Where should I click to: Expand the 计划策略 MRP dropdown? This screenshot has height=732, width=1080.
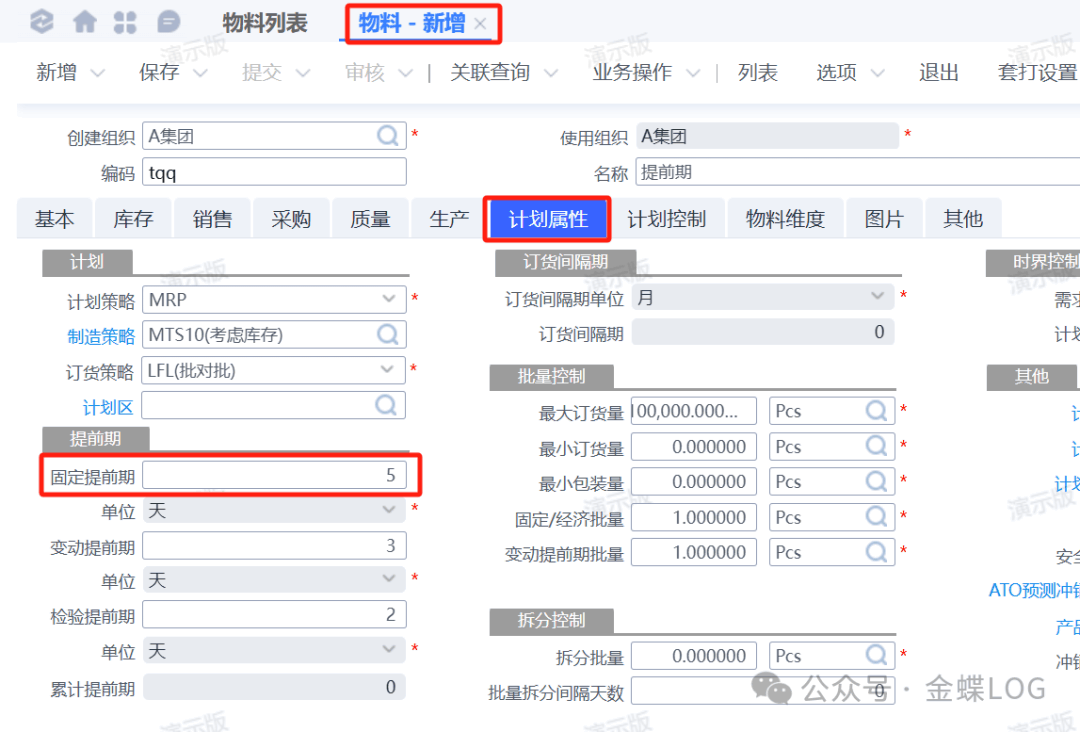click(x=389, y=298)
